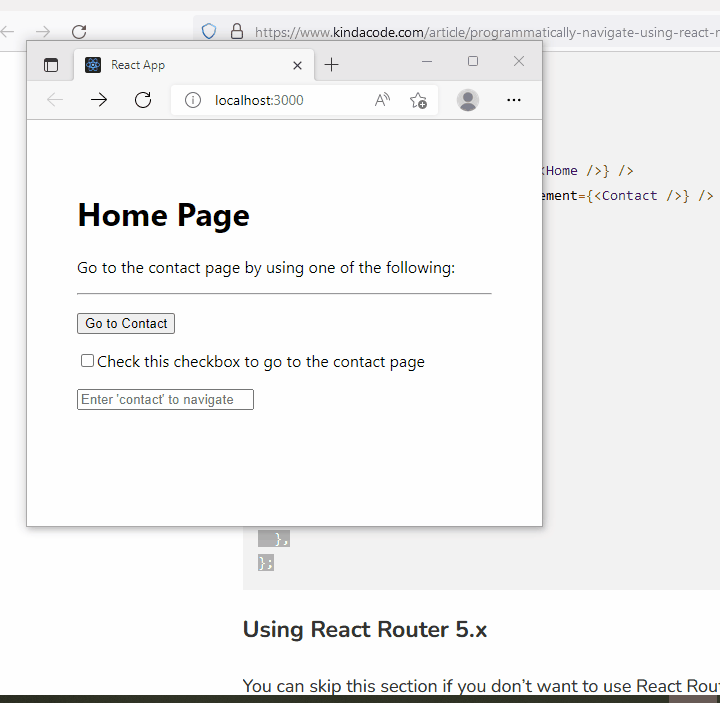Close the React App tab
The height and width of the screenshot is (703, 720).
point(297,65)
